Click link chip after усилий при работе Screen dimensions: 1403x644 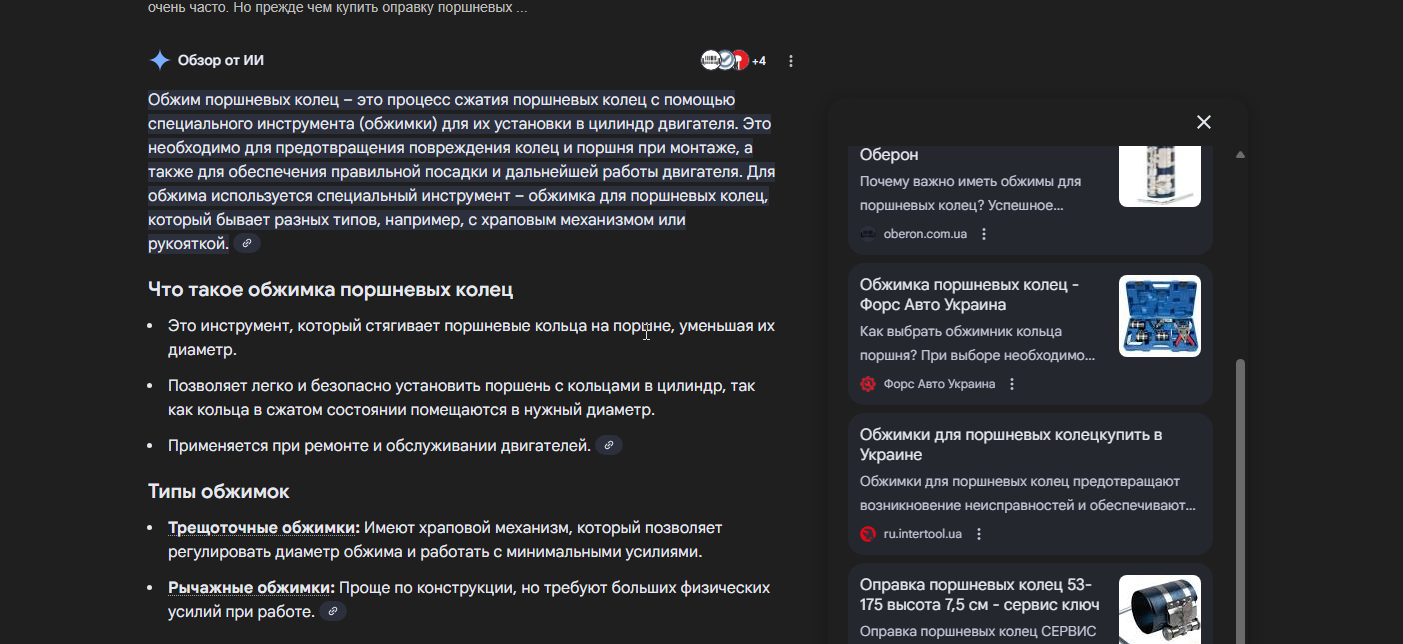333,611
